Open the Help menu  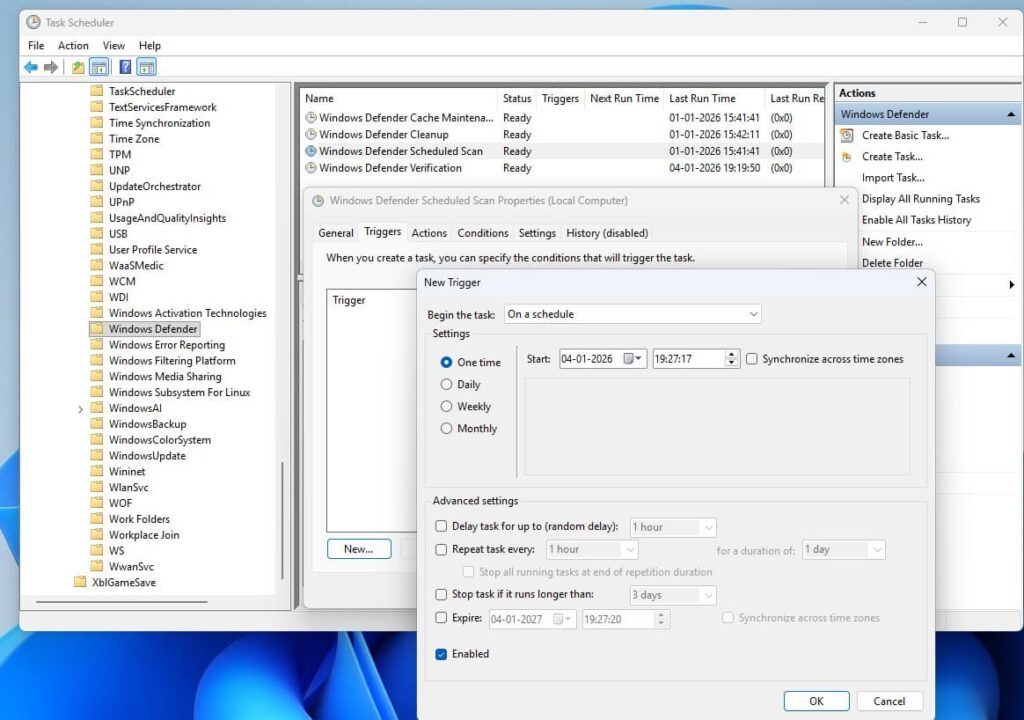click(150, 46)
